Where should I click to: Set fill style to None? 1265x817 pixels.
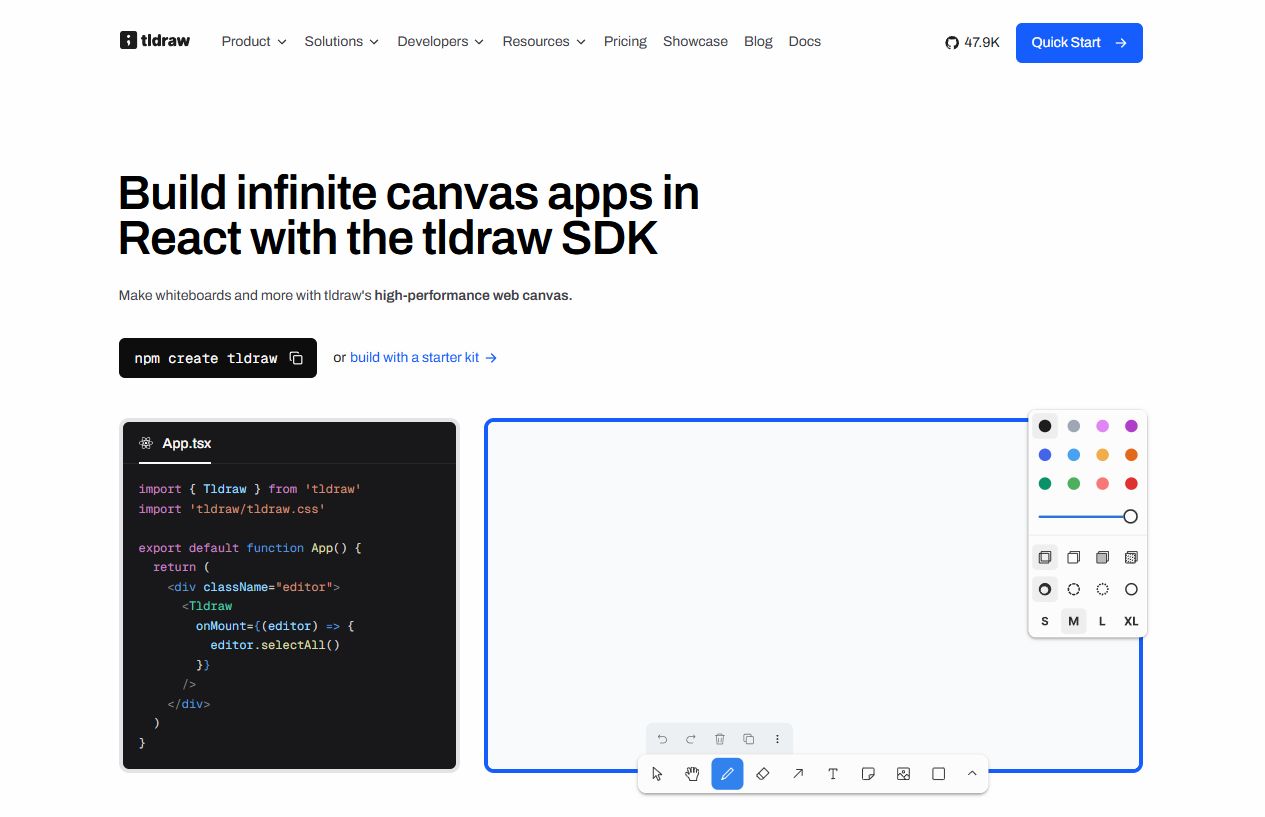(1045, 557)
